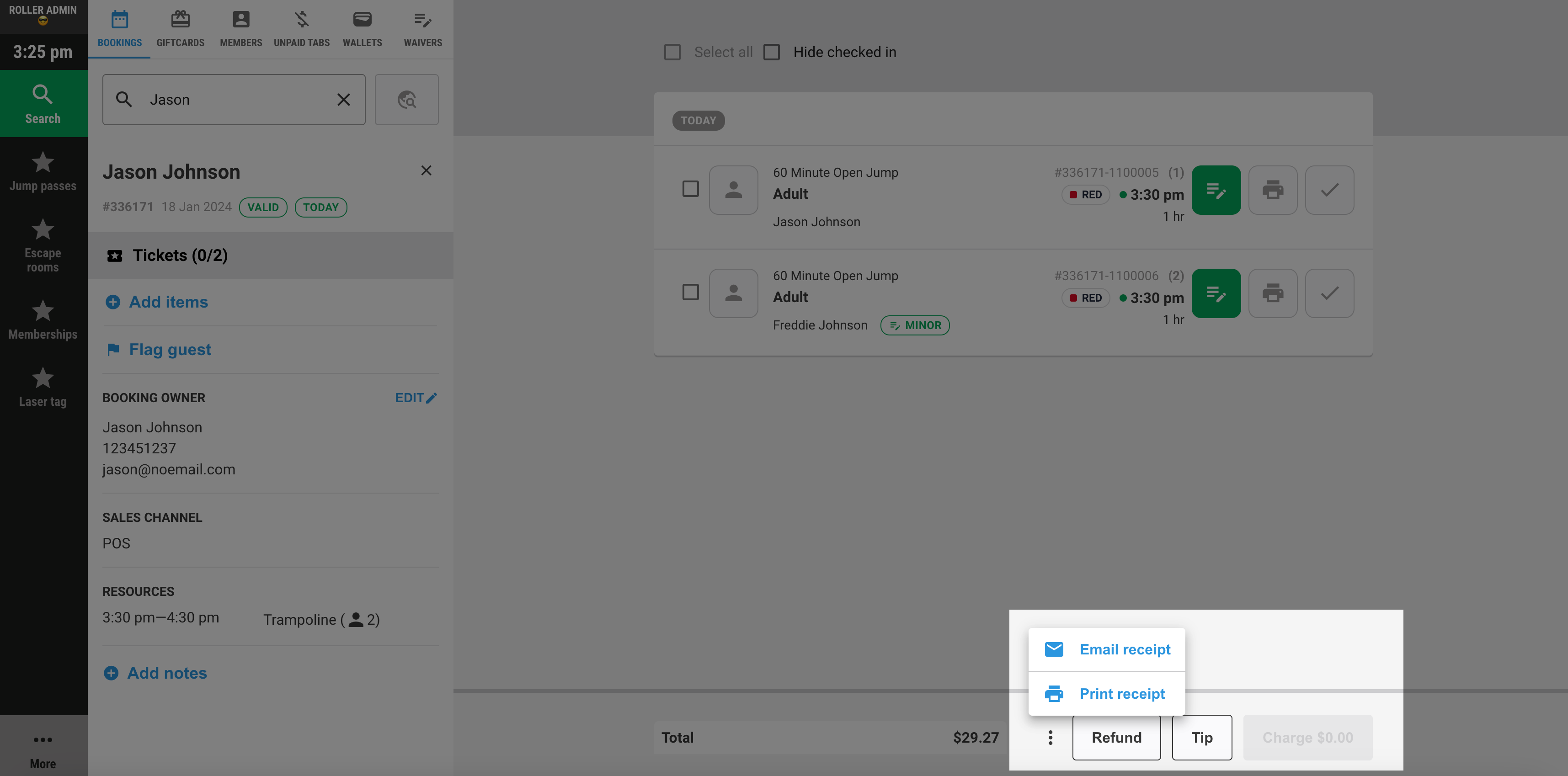Click the red RED color tag on first ticket
1568x776 pixels.
point(1085,195)
